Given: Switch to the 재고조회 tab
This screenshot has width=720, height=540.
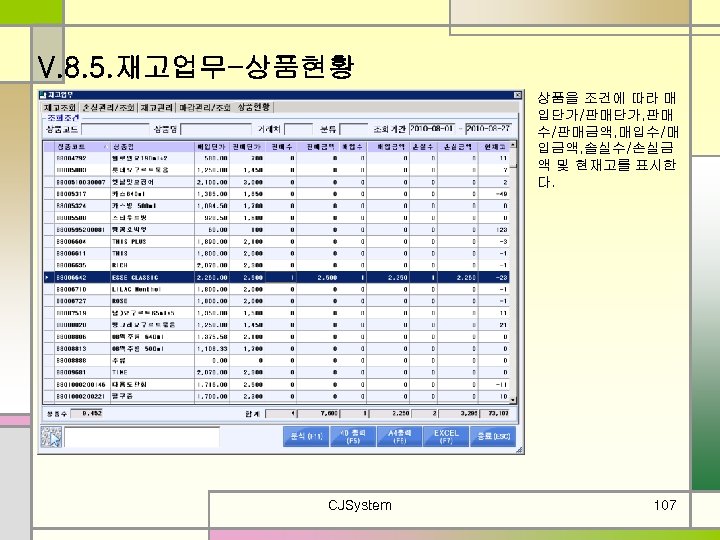Looking at the screenshot, I should point(60,107).
